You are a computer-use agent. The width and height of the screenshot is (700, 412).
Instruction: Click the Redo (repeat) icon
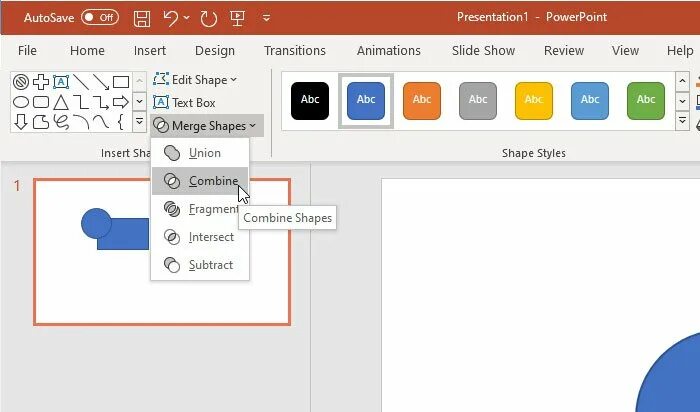coord(208,18)
